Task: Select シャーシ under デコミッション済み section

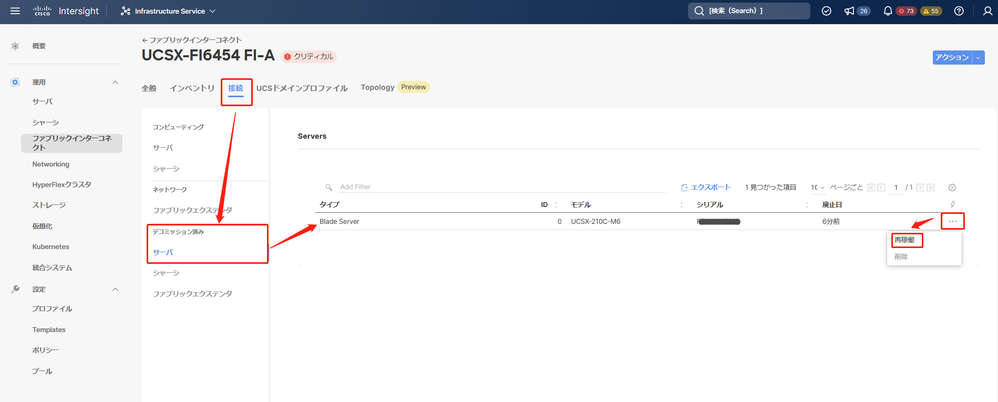Action: pyautogui.click(x=166, y=273)
